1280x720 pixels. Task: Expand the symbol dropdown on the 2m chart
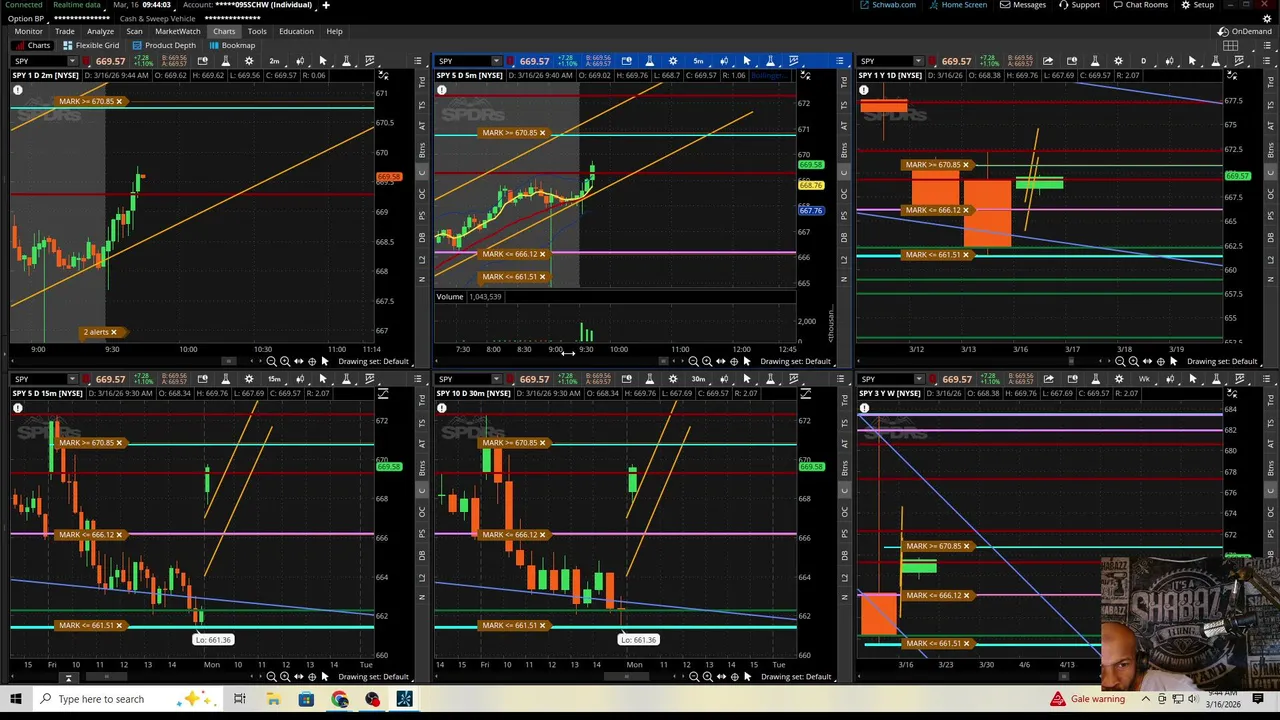[x=72, y=61]
